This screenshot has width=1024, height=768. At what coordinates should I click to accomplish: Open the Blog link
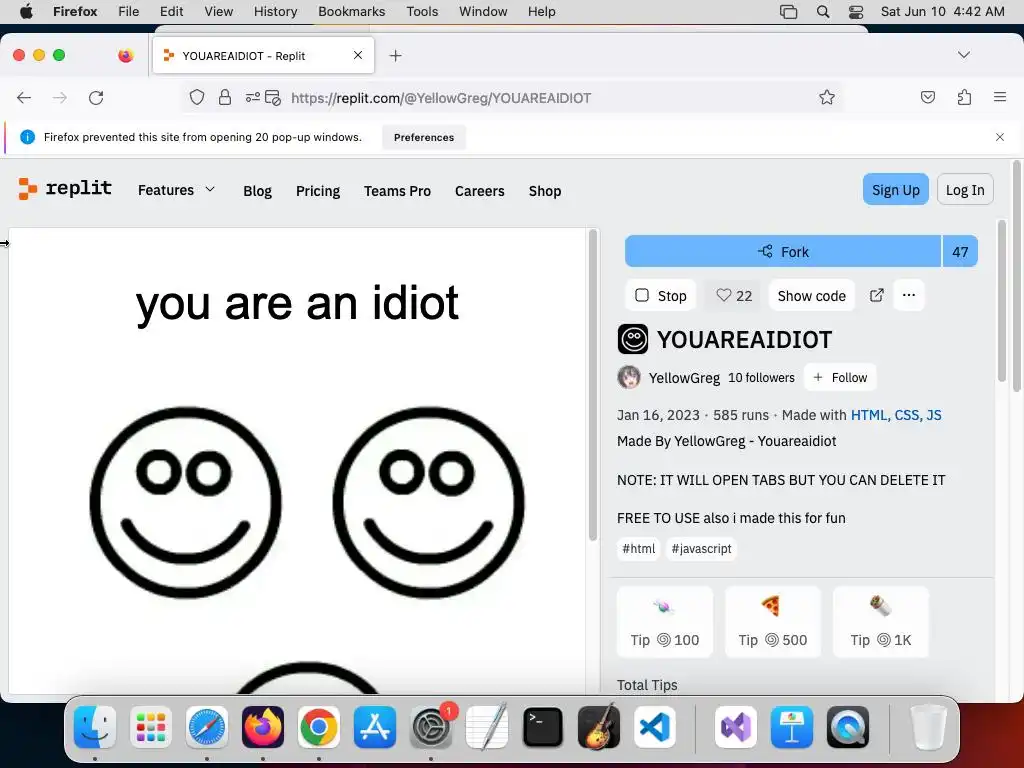[257, 191]
